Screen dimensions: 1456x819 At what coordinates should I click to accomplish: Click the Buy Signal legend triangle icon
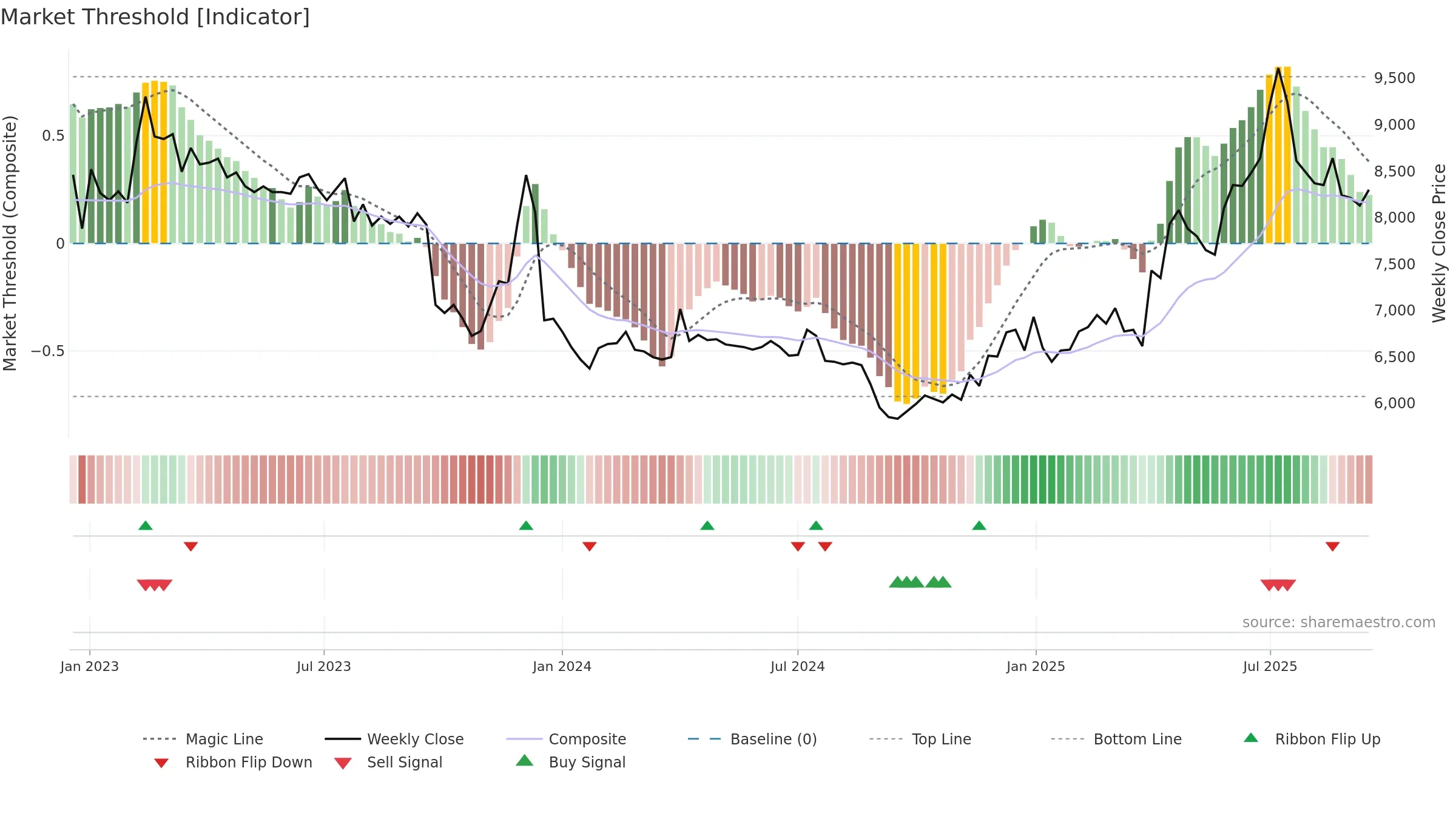coord(525,761)
